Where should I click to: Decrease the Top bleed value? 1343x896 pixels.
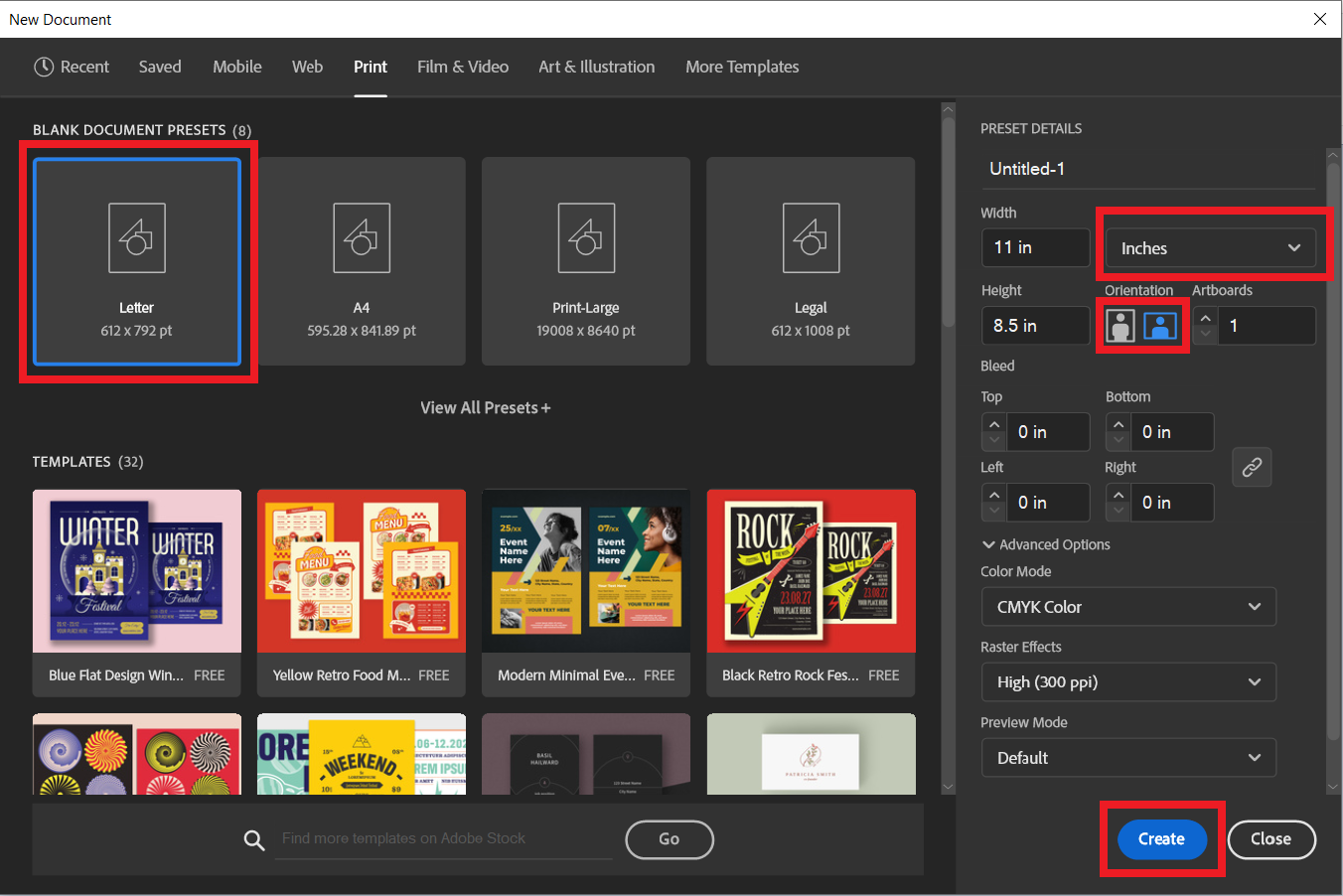pyautogui.click(x=993, y=441)
